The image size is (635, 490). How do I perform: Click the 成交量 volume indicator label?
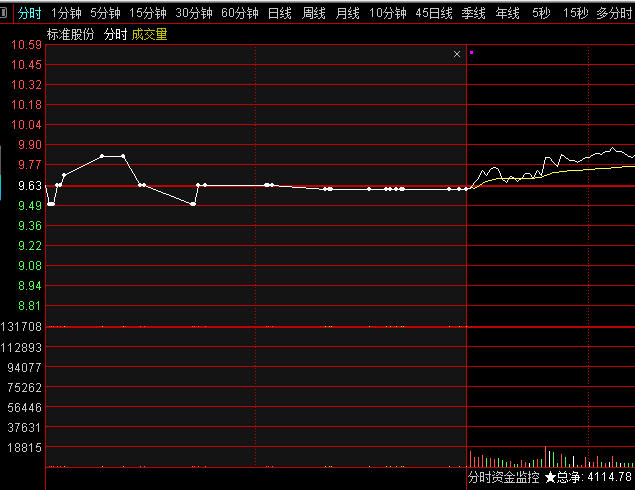click(x=150, y=34)
